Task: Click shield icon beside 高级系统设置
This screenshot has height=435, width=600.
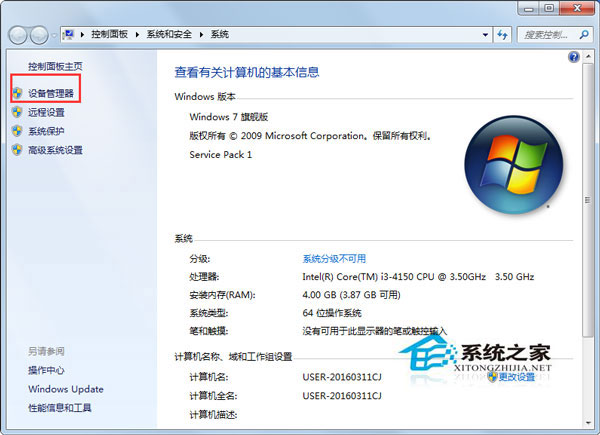Action: coord(17,150)
